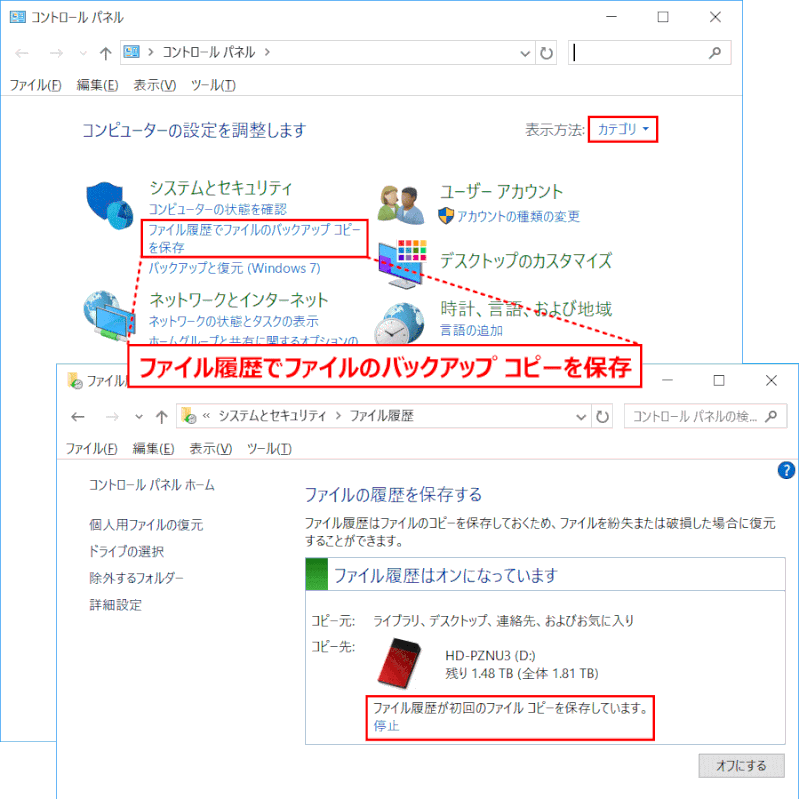Open ファイル(F) menu in Control Panel window
Screen dimensions: 799x799
[x=35, y=85]
